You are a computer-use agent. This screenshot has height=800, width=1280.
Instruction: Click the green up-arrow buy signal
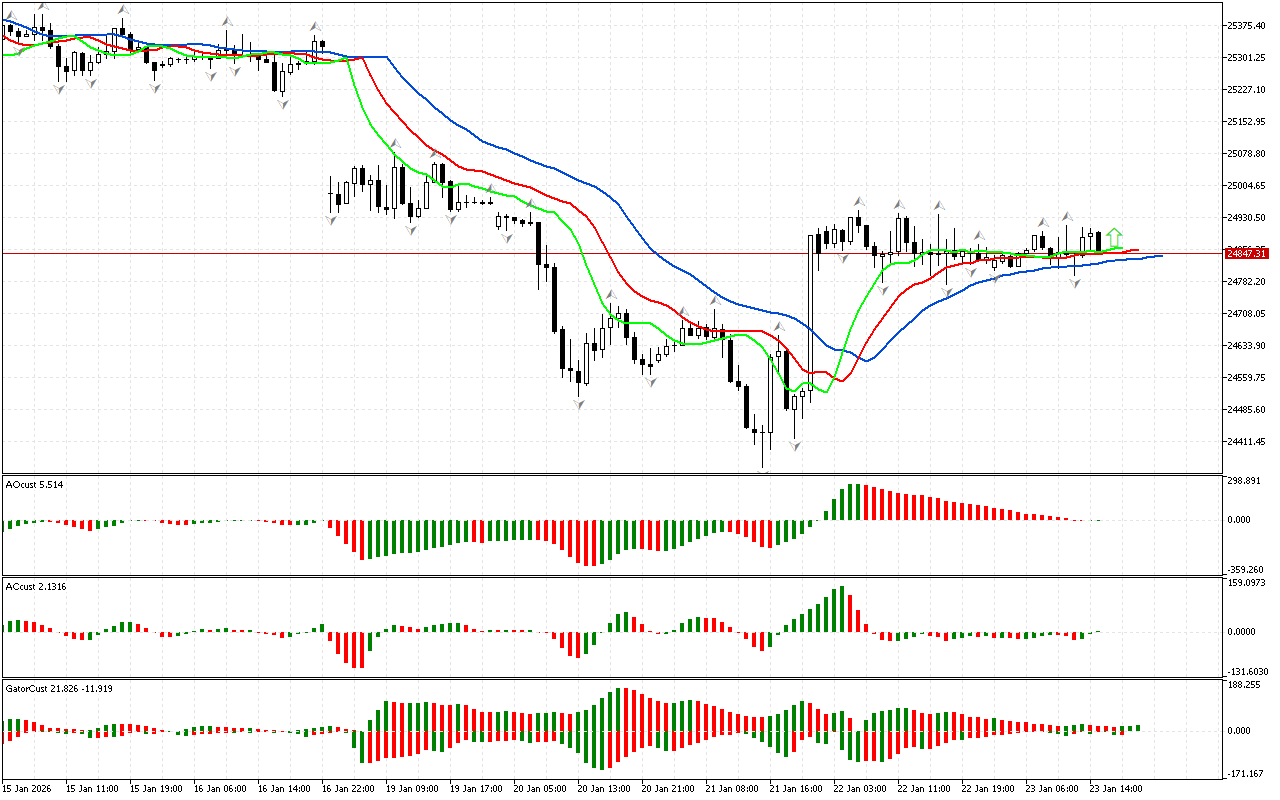pos(1114,237)
